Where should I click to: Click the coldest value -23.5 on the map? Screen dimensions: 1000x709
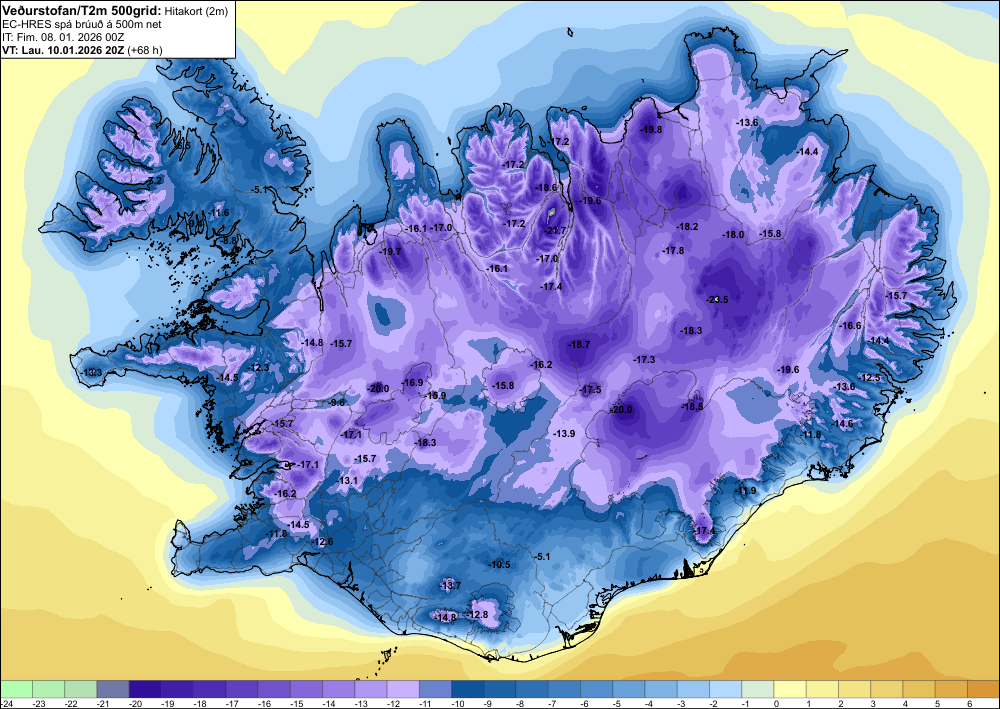pos(717,299)
